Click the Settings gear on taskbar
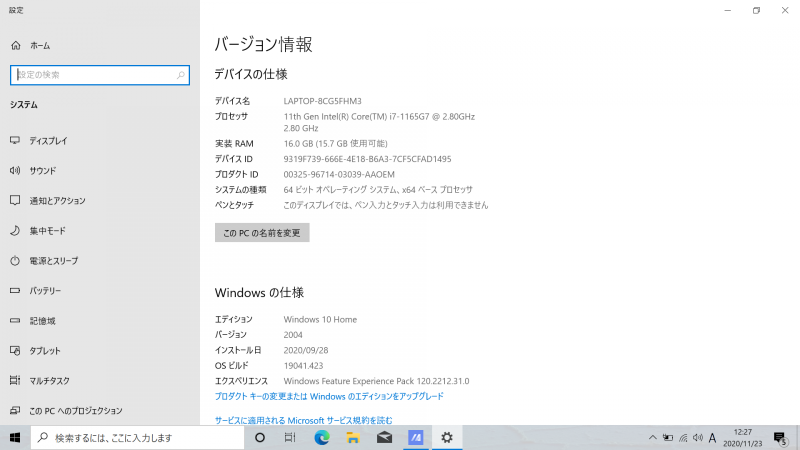 click(447, 438)
